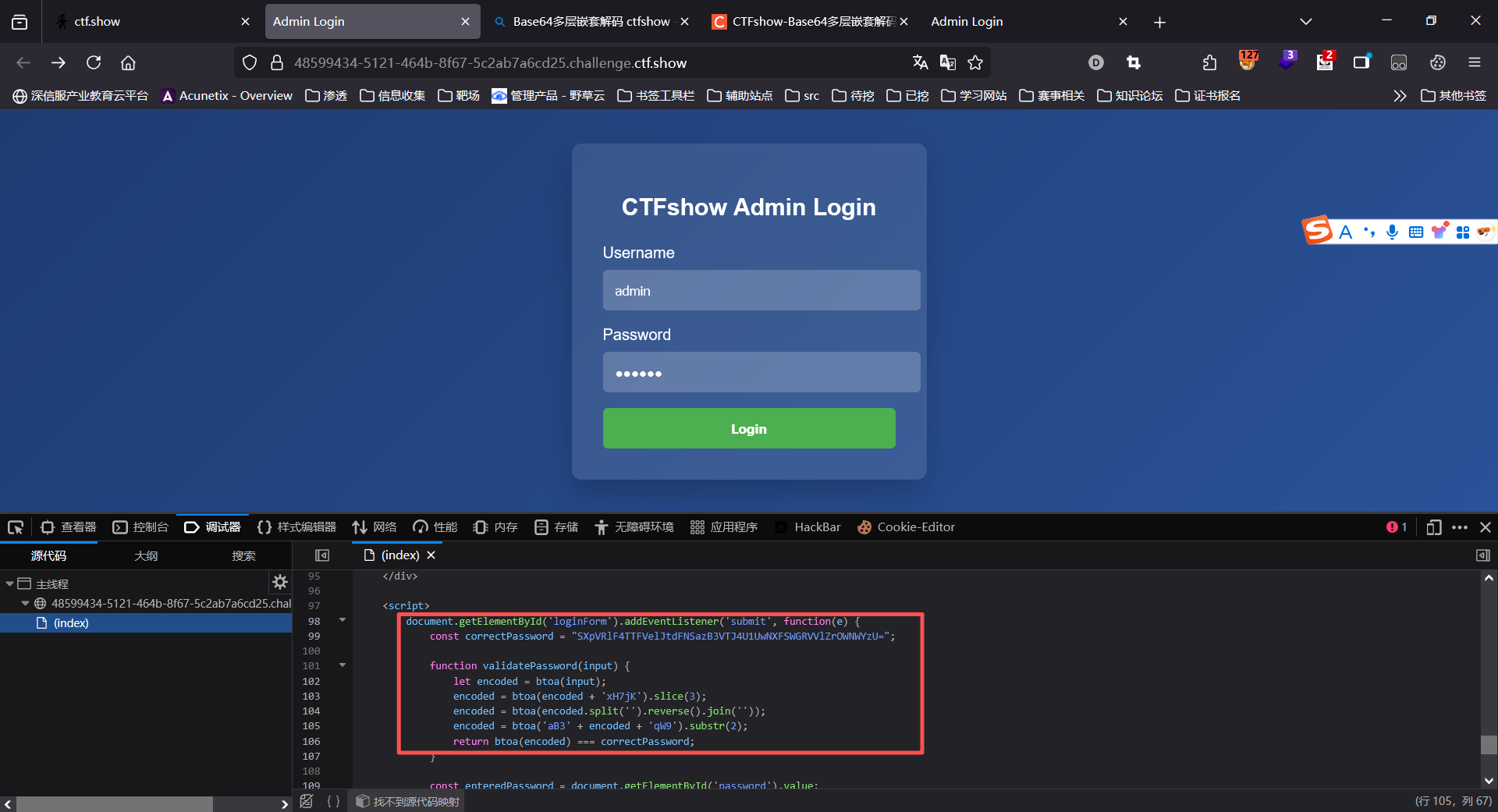Toggle ignore source with blackbox icon
Viewport: 1498px width, 812px height.
pyautogui.click(x=306, y=801)
